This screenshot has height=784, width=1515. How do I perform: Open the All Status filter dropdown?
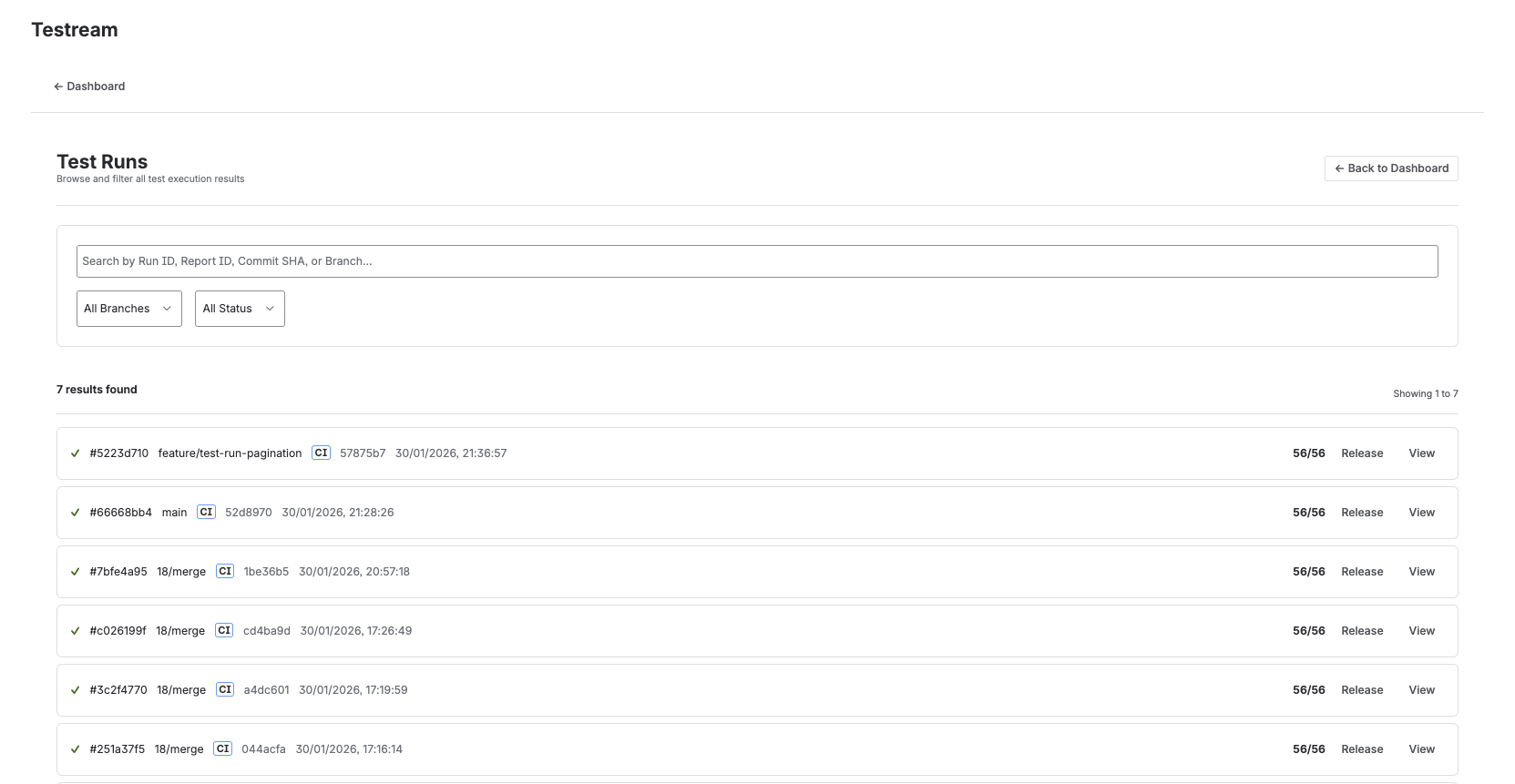coord(240,309)
